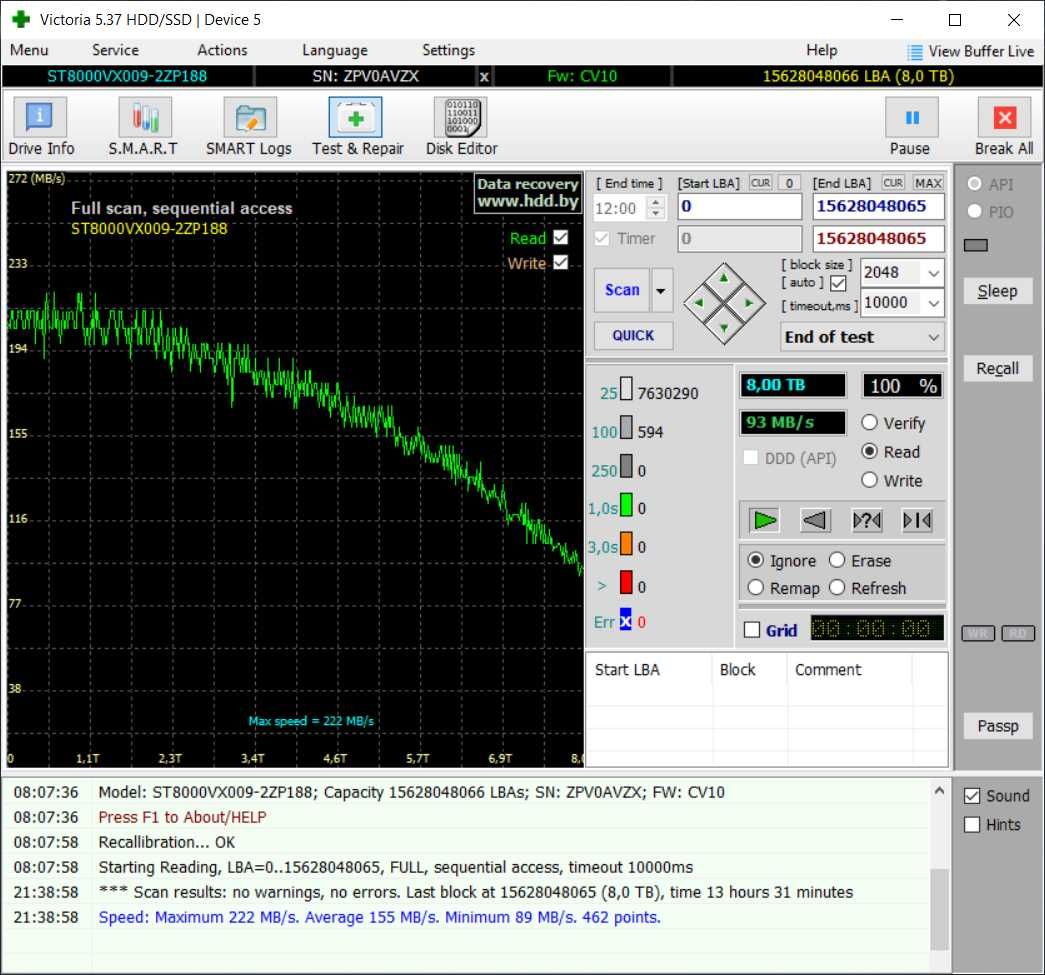
Task: Toggle the auto block size checkbox
Action: pos(838,283)
